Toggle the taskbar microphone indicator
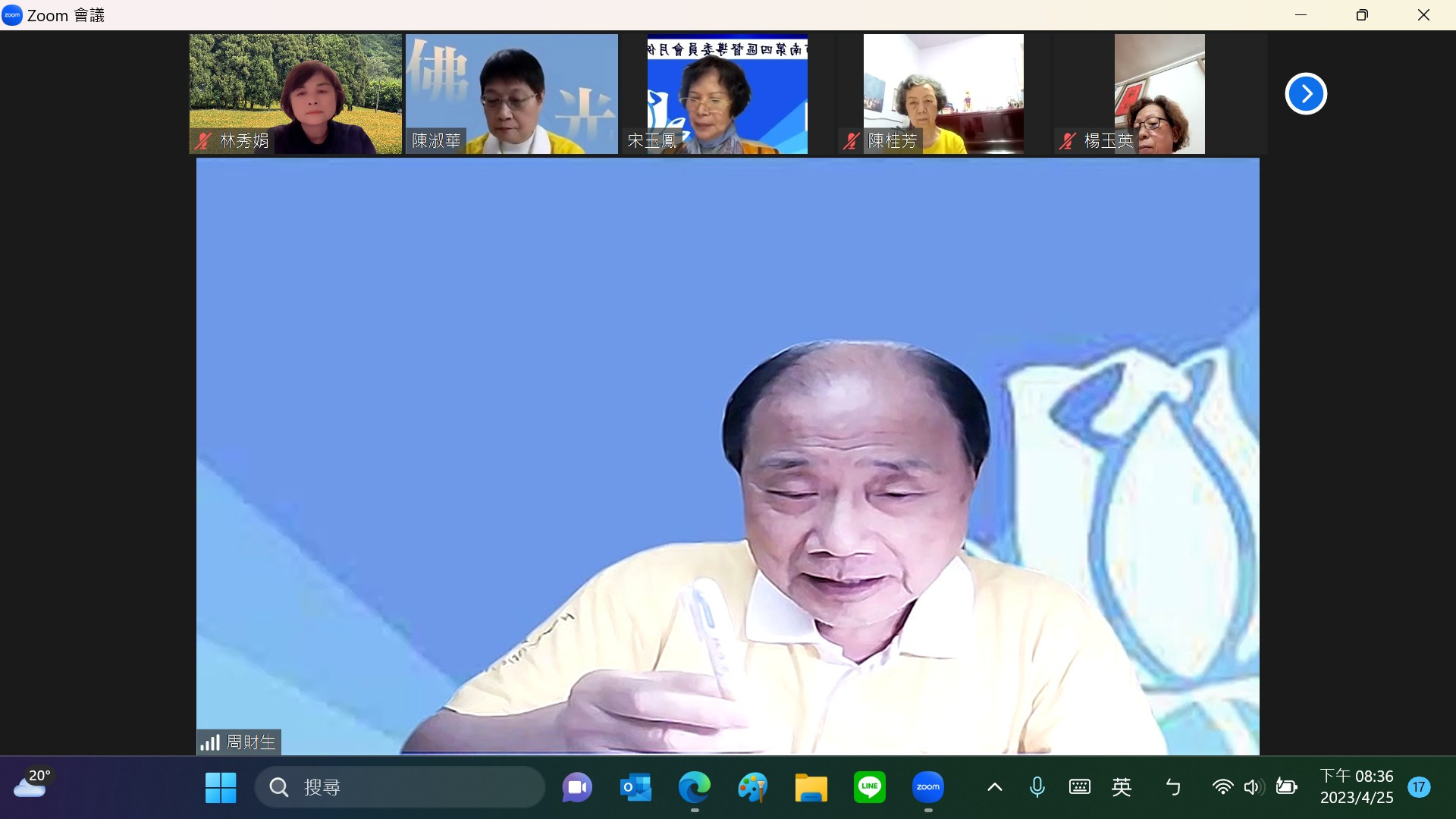The image size is (1456, 819). [x=1037, y=787]
